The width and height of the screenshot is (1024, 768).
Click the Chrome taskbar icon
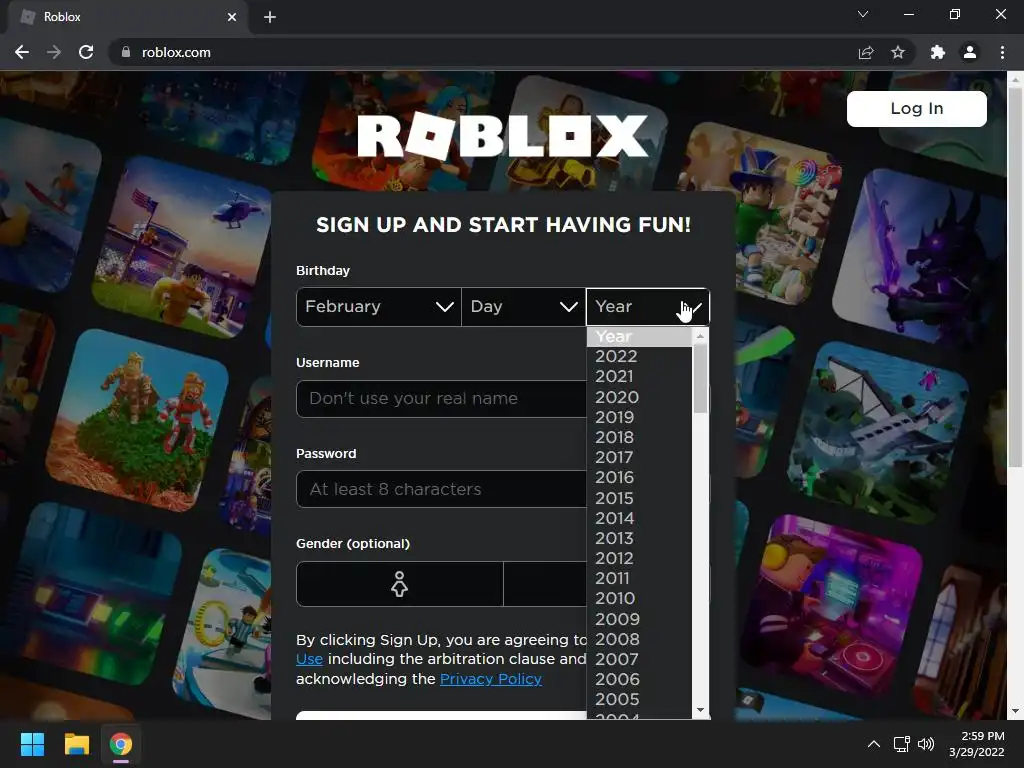pos(121,744)
